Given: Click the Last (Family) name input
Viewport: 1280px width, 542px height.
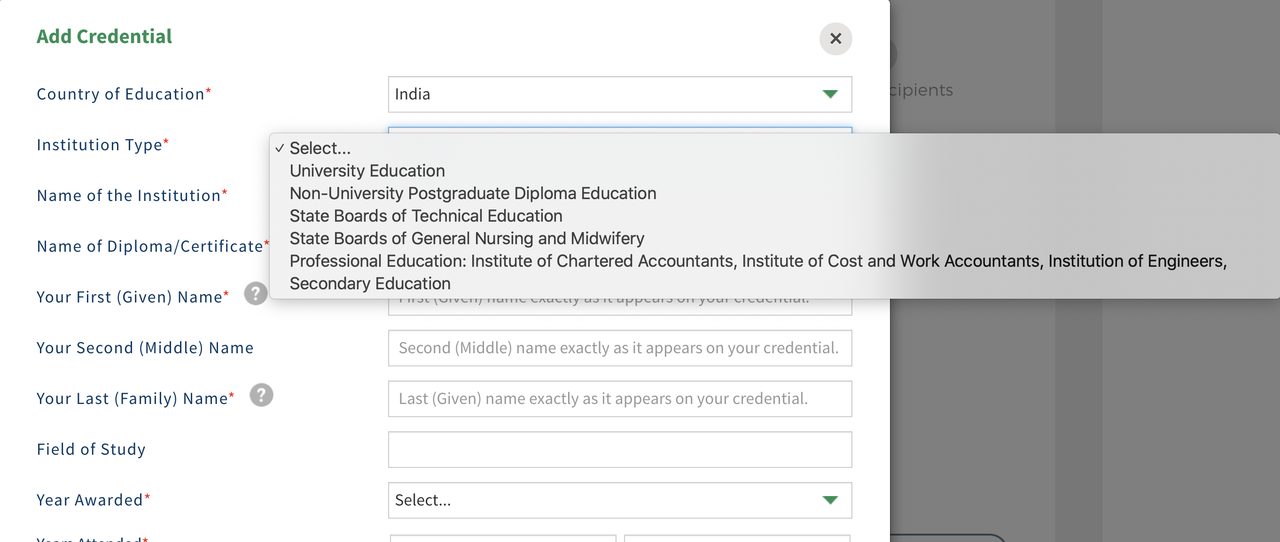Looking at the screenshot, I should (620, 398).
